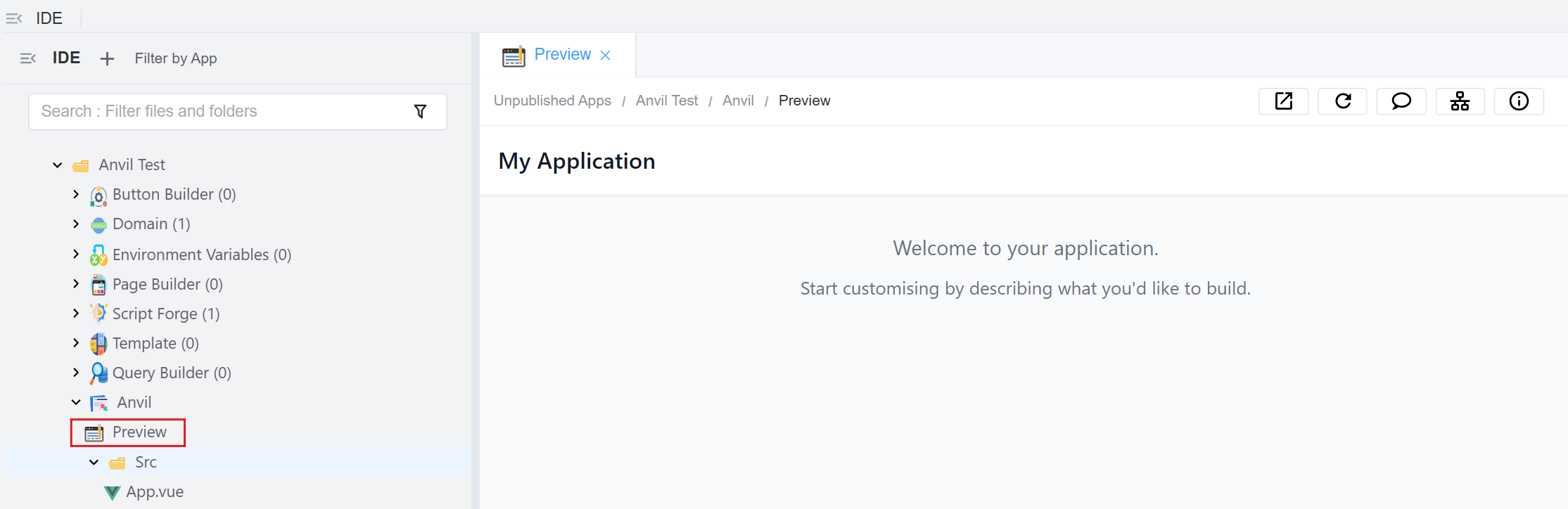The height and width of the screenshot is (509, 1568).
Task: Click the filter funnel icon in search
Action: point(420,112)
